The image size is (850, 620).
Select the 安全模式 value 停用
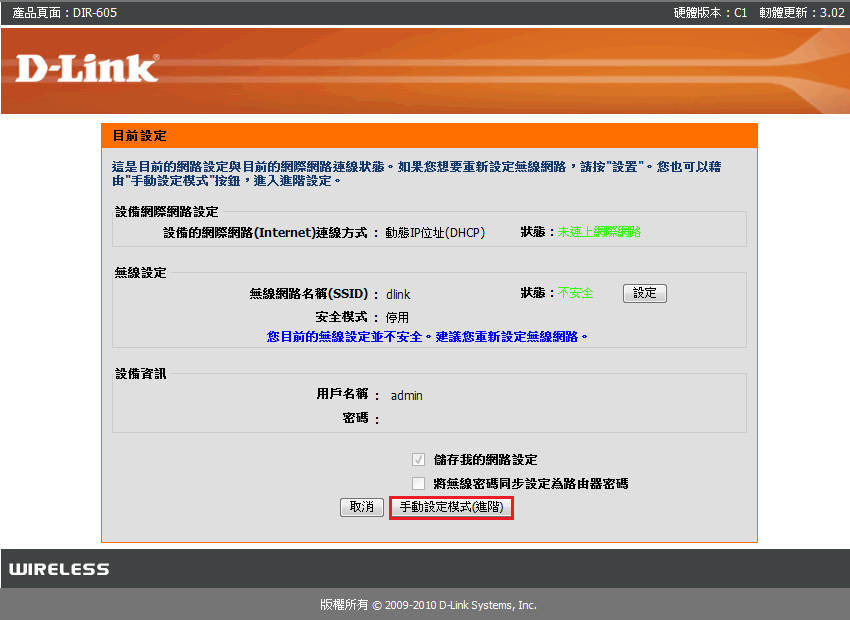397,318
